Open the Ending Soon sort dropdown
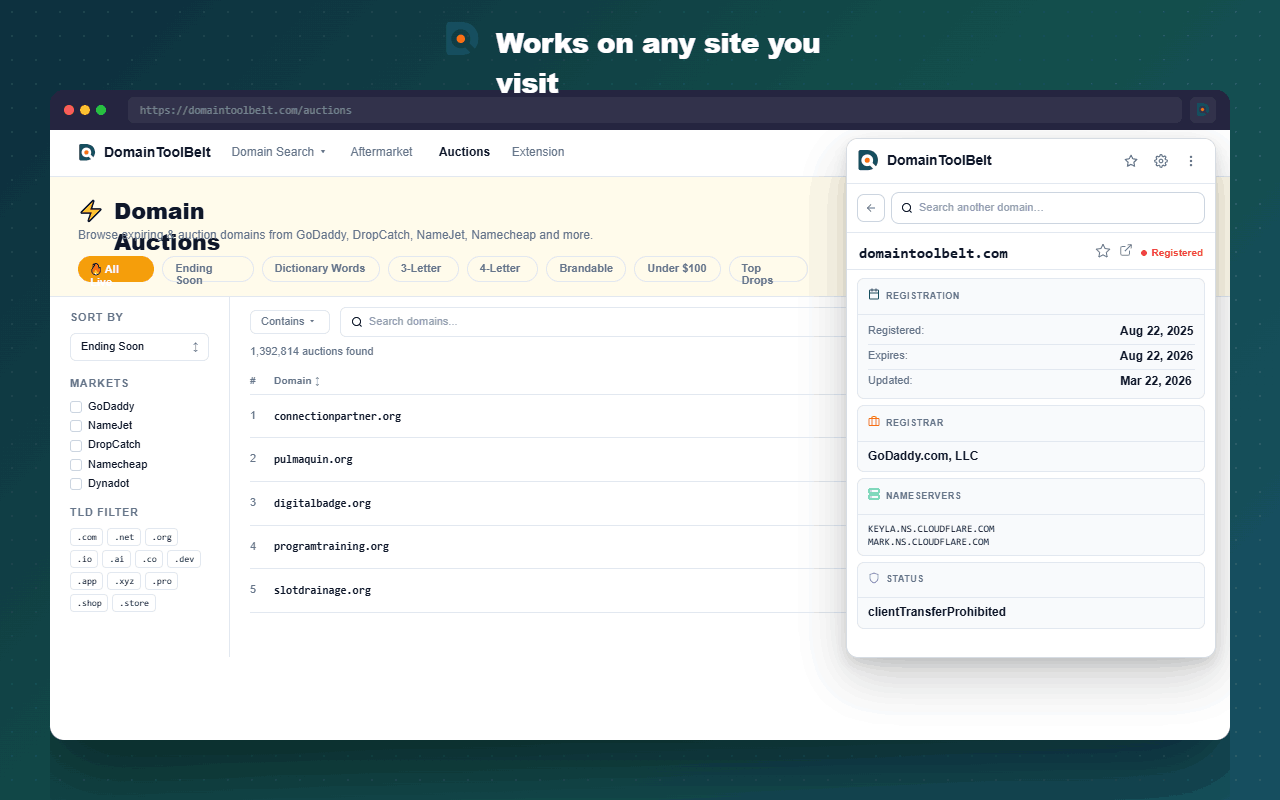1280x800 pixels. pos(139,347)
